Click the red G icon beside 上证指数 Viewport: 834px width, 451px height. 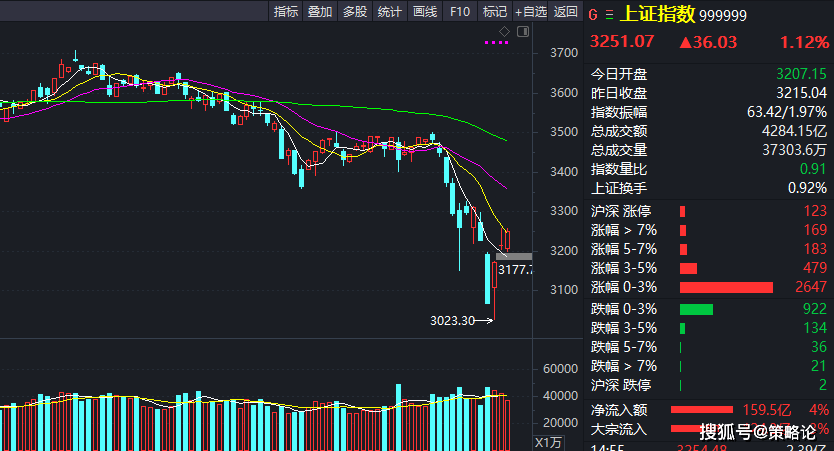593,14
